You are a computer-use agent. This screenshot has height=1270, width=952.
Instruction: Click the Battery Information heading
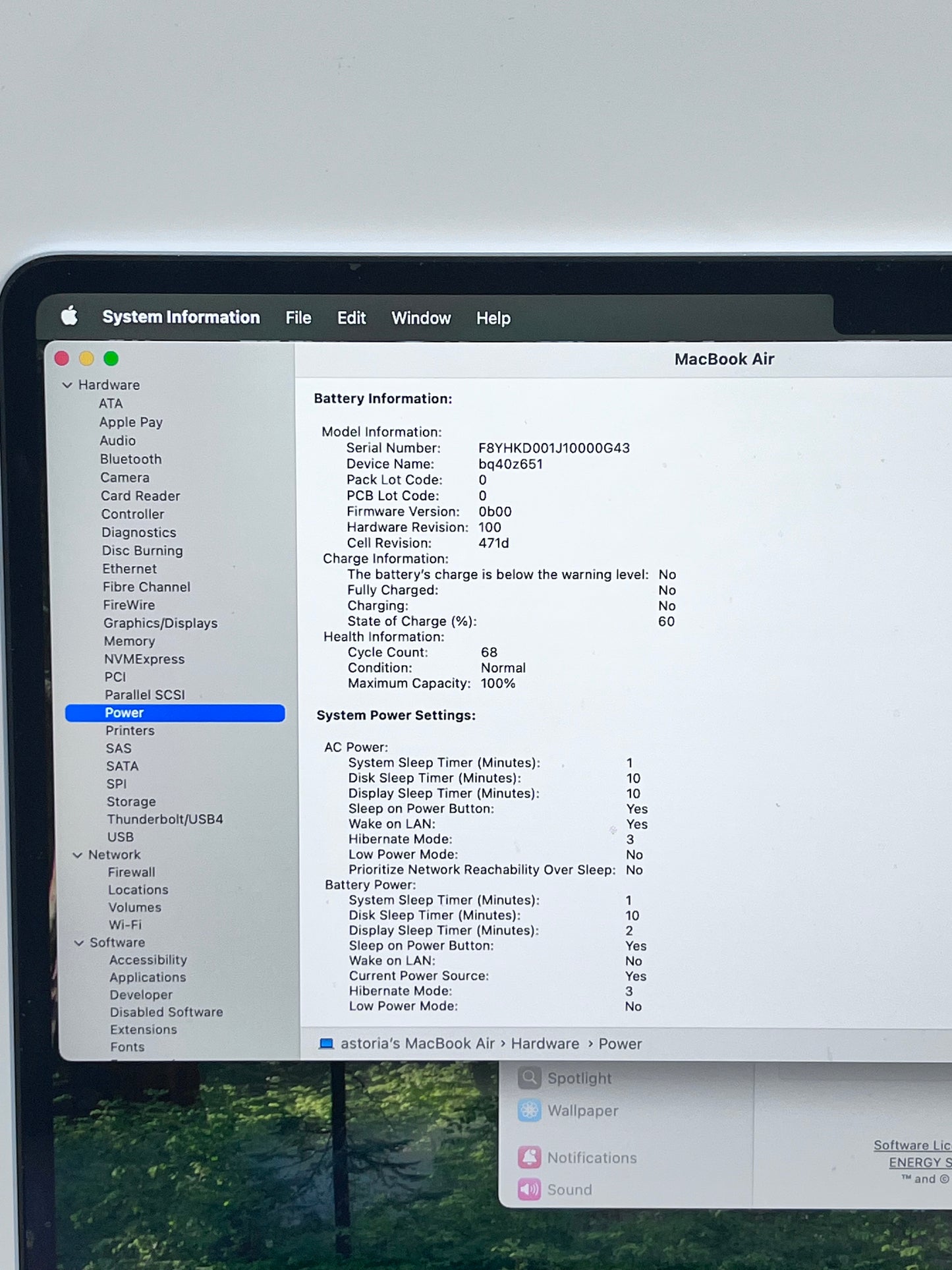pos(383,399)
